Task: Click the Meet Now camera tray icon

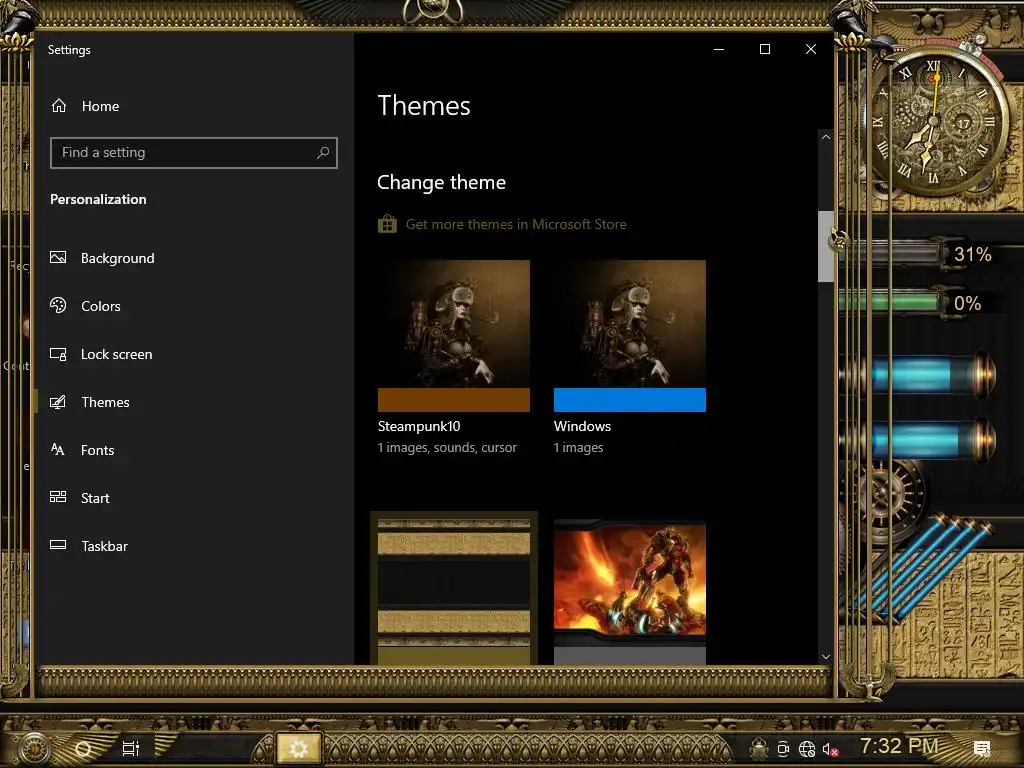Action: [x=783, y=749]
